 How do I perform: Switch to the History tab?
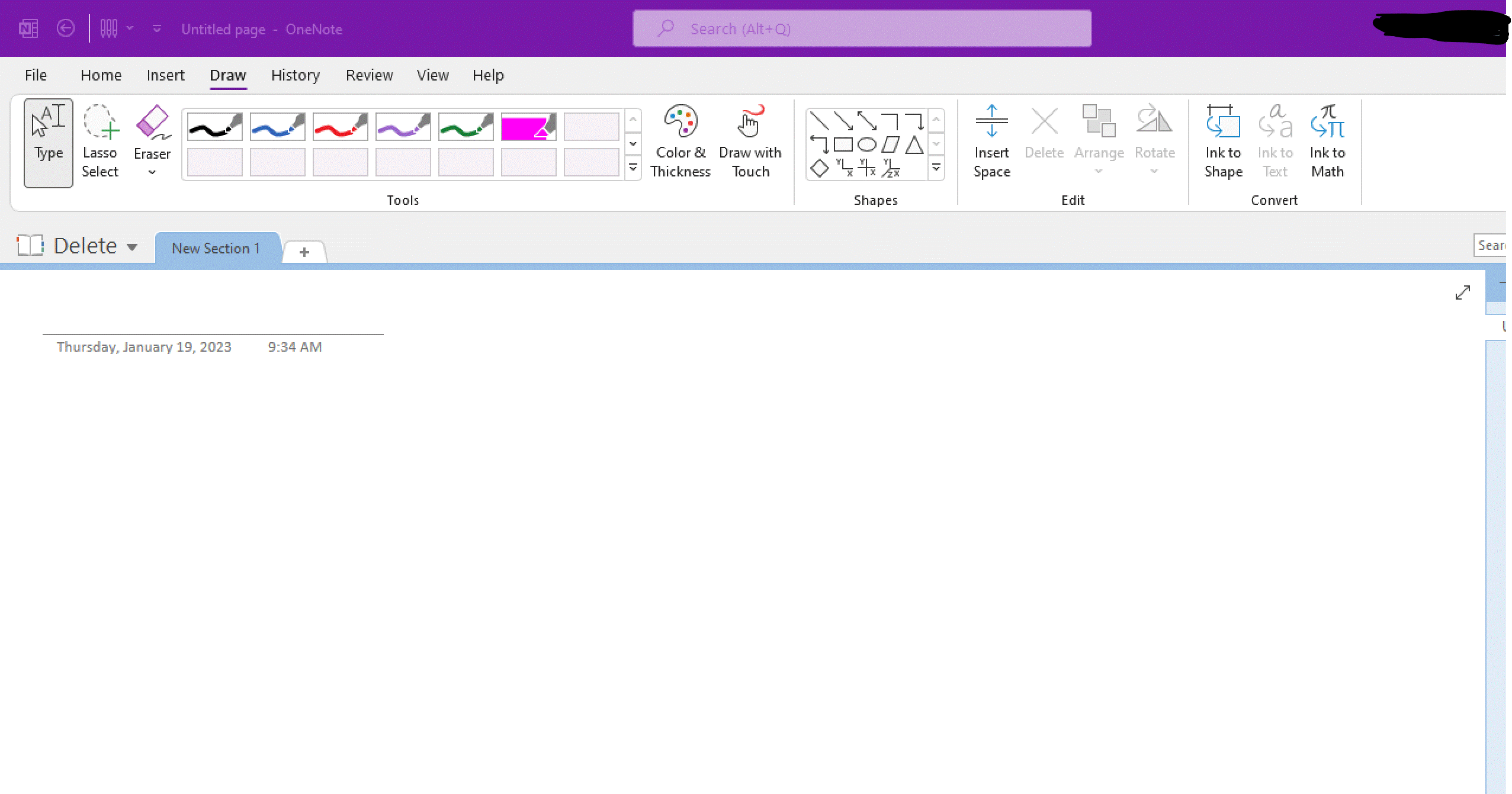(296, 75)
